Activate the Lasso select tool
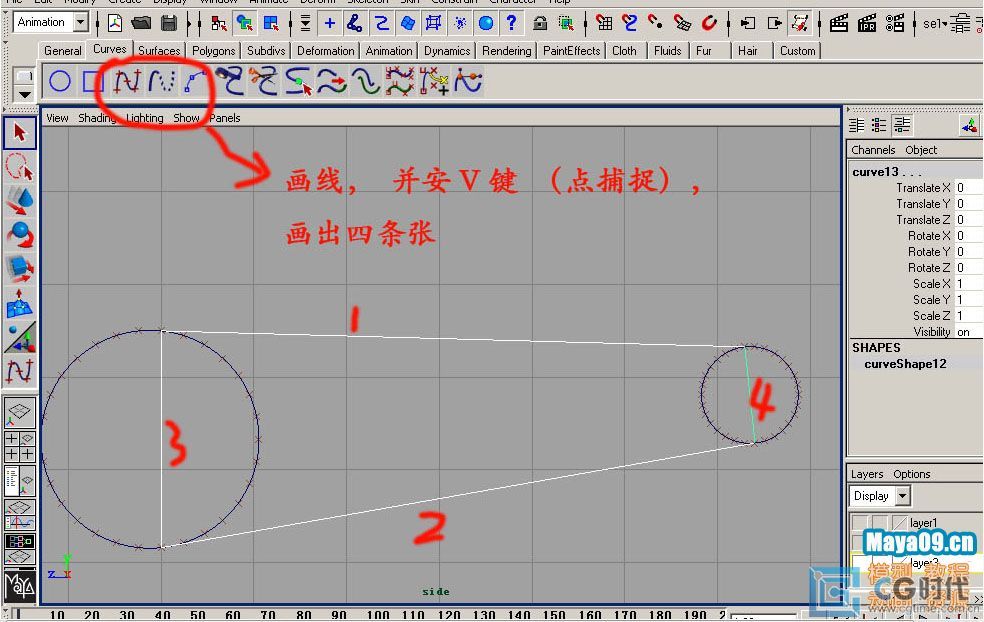984x622 pixels. (19, 167)
